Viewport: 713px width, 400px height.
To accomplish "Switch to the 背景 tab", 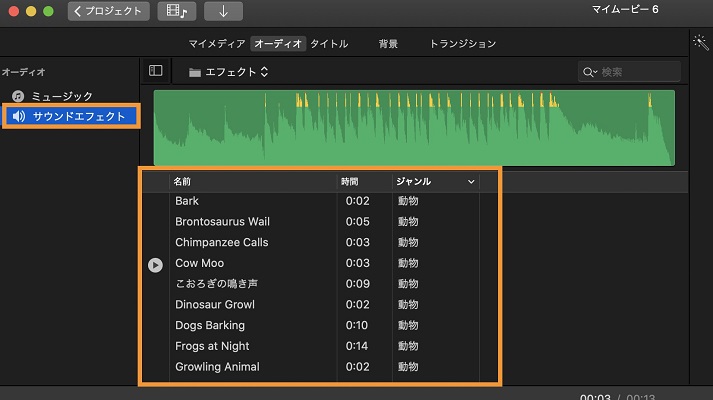I will (388, 44).
